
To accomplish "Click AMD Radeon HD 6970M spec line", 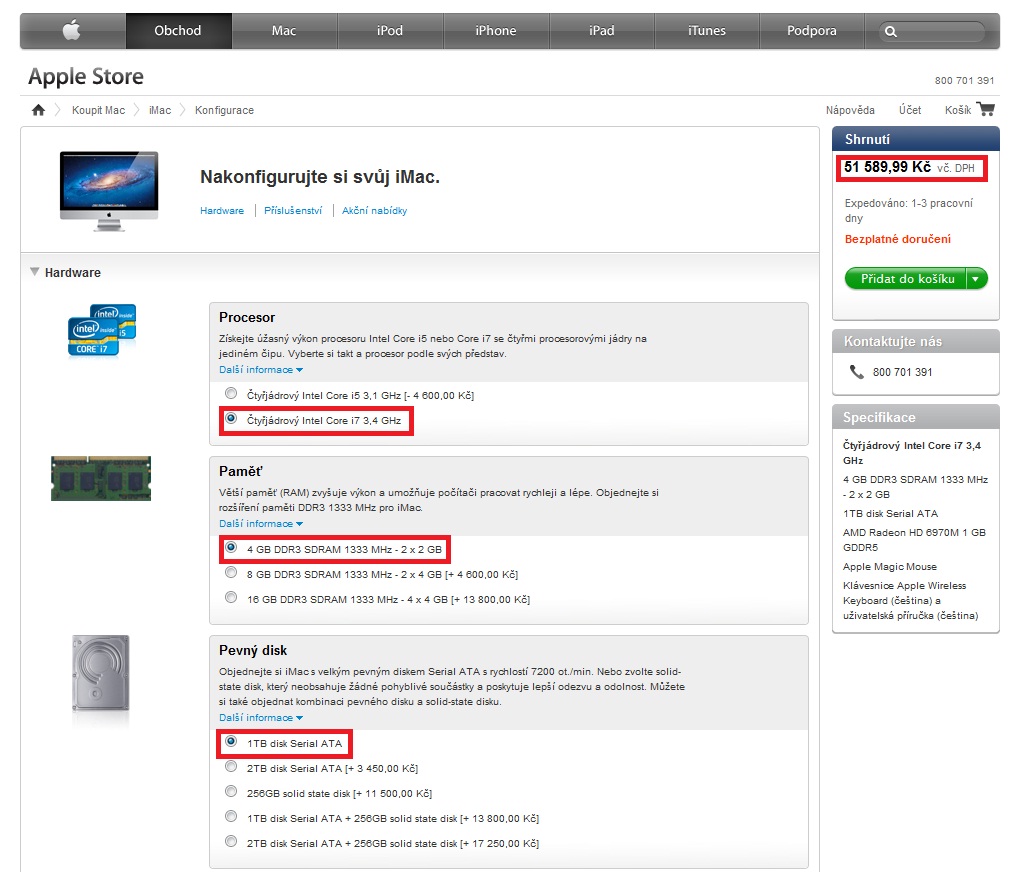I will [x=914, y=540].
